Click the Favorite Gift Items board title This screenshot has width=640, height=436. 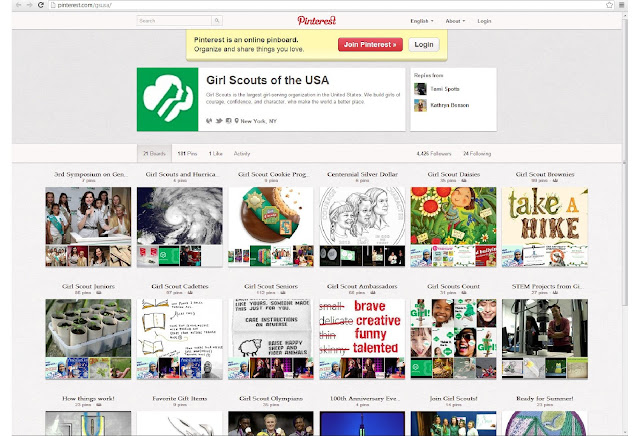click(180, 398)
